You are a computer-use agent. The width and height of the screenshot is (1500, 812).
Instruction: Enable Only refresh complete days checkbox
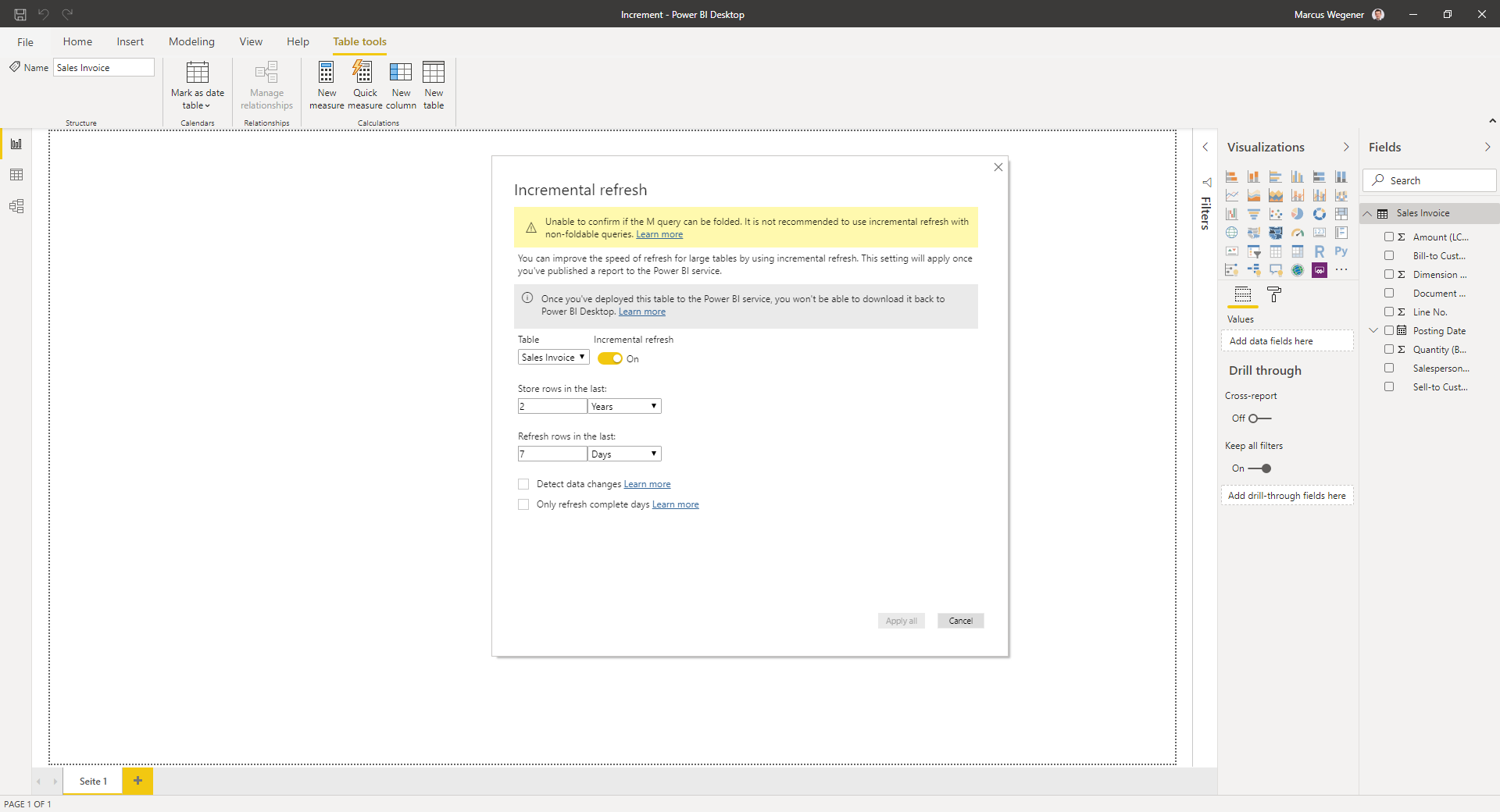click(x=523, y=504)
